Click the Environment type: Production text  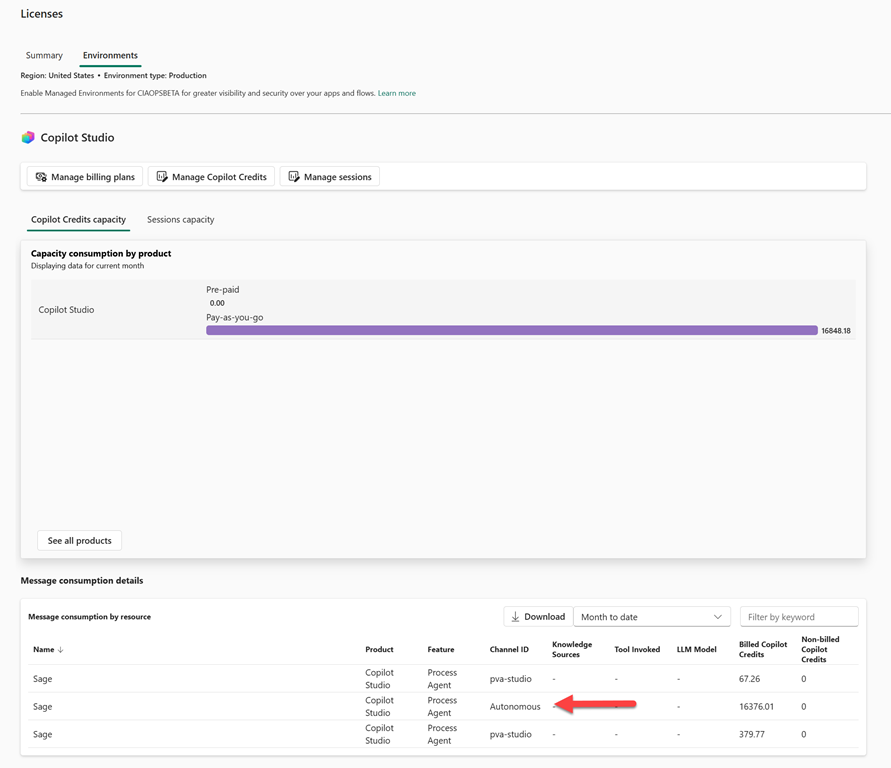click(155, 75)
